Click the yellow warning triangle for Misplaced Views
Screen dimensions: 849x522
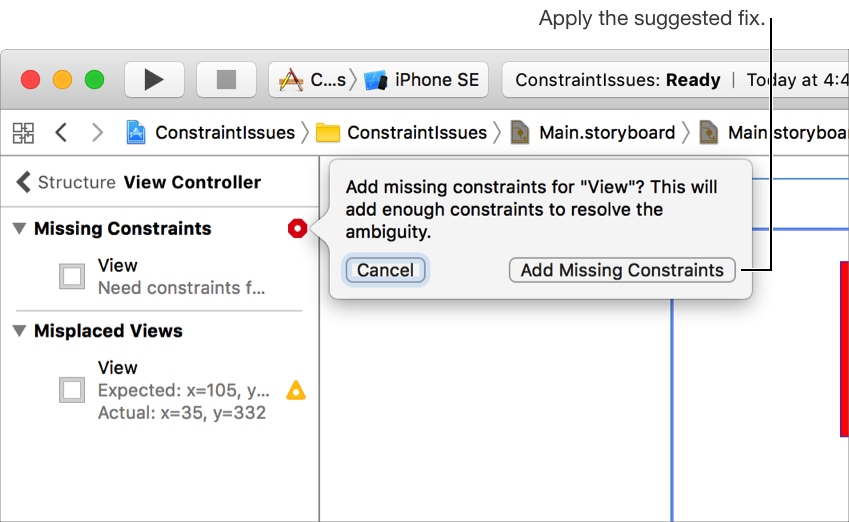(x=296, y=390)
